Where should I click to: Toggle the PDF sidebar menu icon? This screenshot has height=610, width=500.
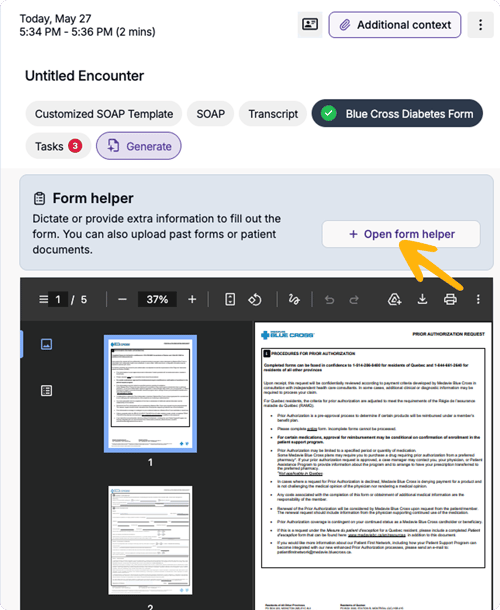tap(44, 299)
